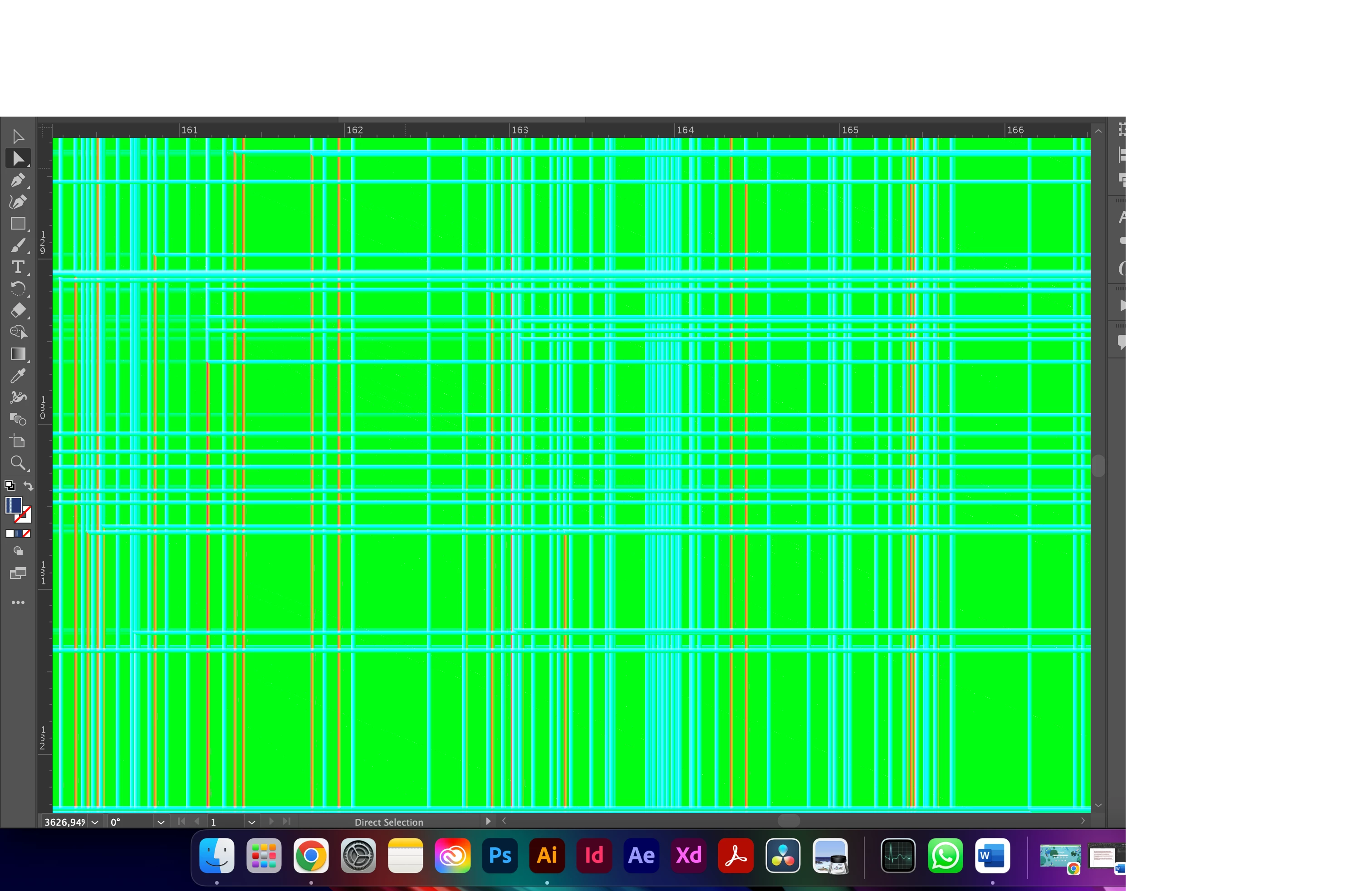
Task: Select the Curvature tool
Action: click(18, 202)
